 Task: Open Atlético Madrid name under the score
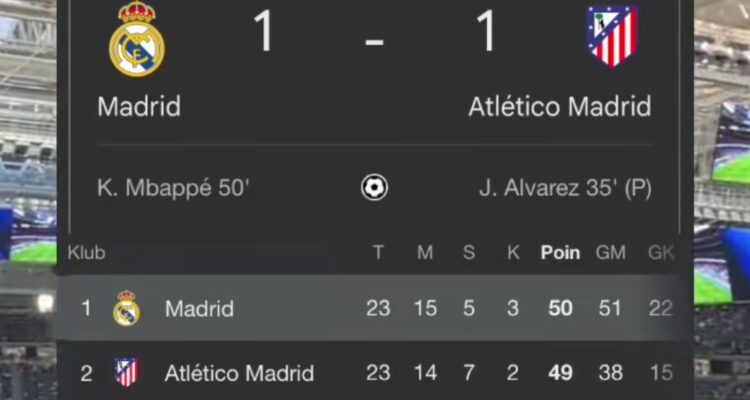coord(560,106)
